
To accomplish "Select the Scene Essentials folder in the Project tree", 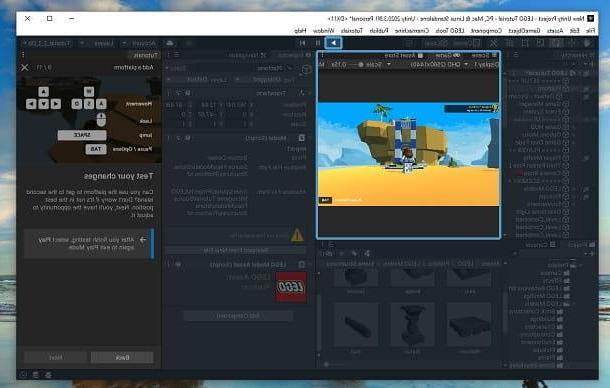I will [536, 365].
